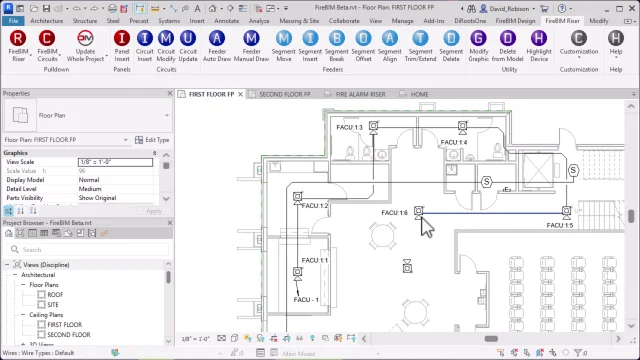This screenshot has width=640, height=360.
Task: Open the FireBIM Riser pulldown tool
Action: tap(18, 46)
